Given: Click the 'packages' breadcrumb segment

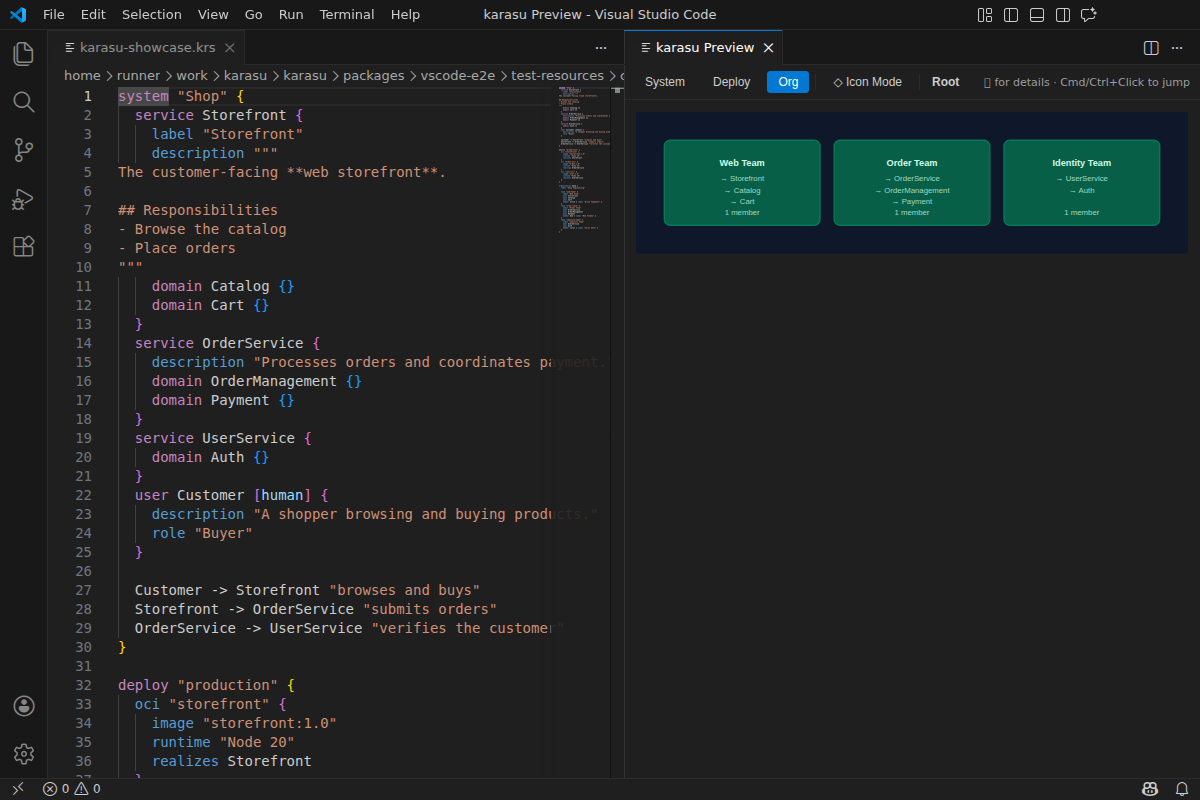Looking at the screenshot, I should (376, 75).
